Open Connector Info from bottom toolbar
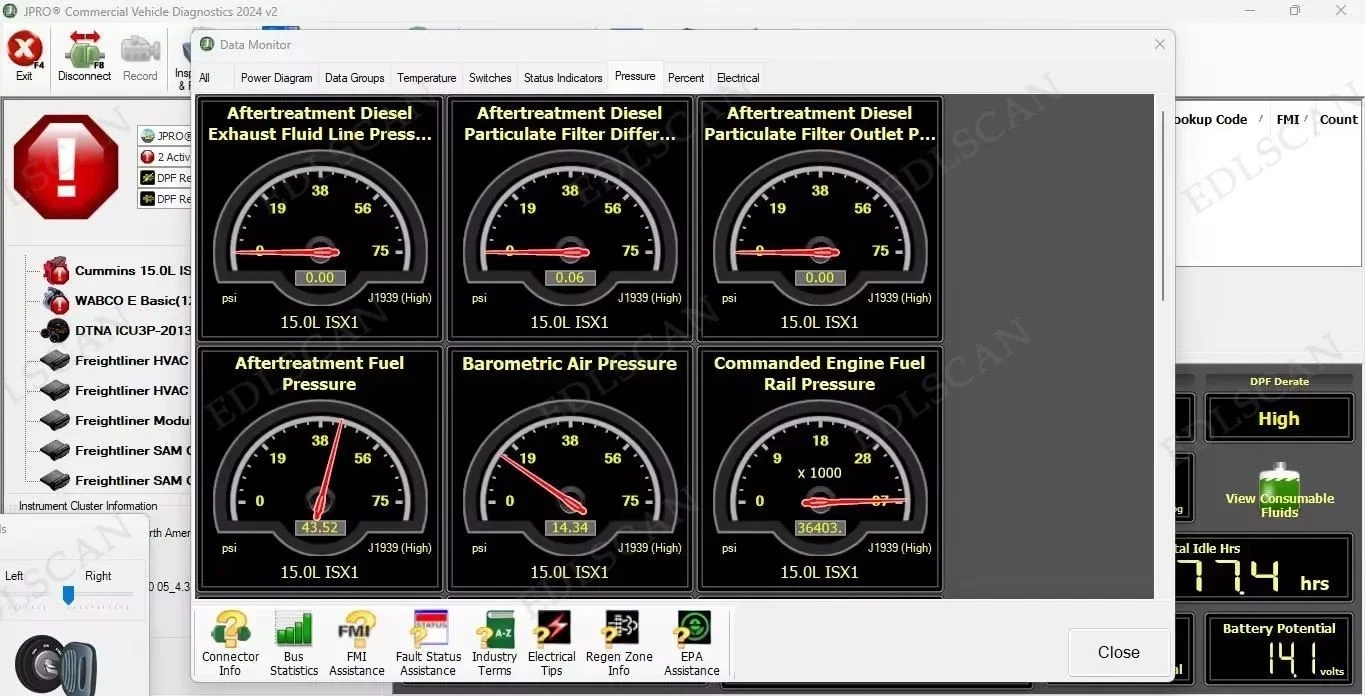The width and height of the screenshot is (1365, 696). tap(229, 643)
